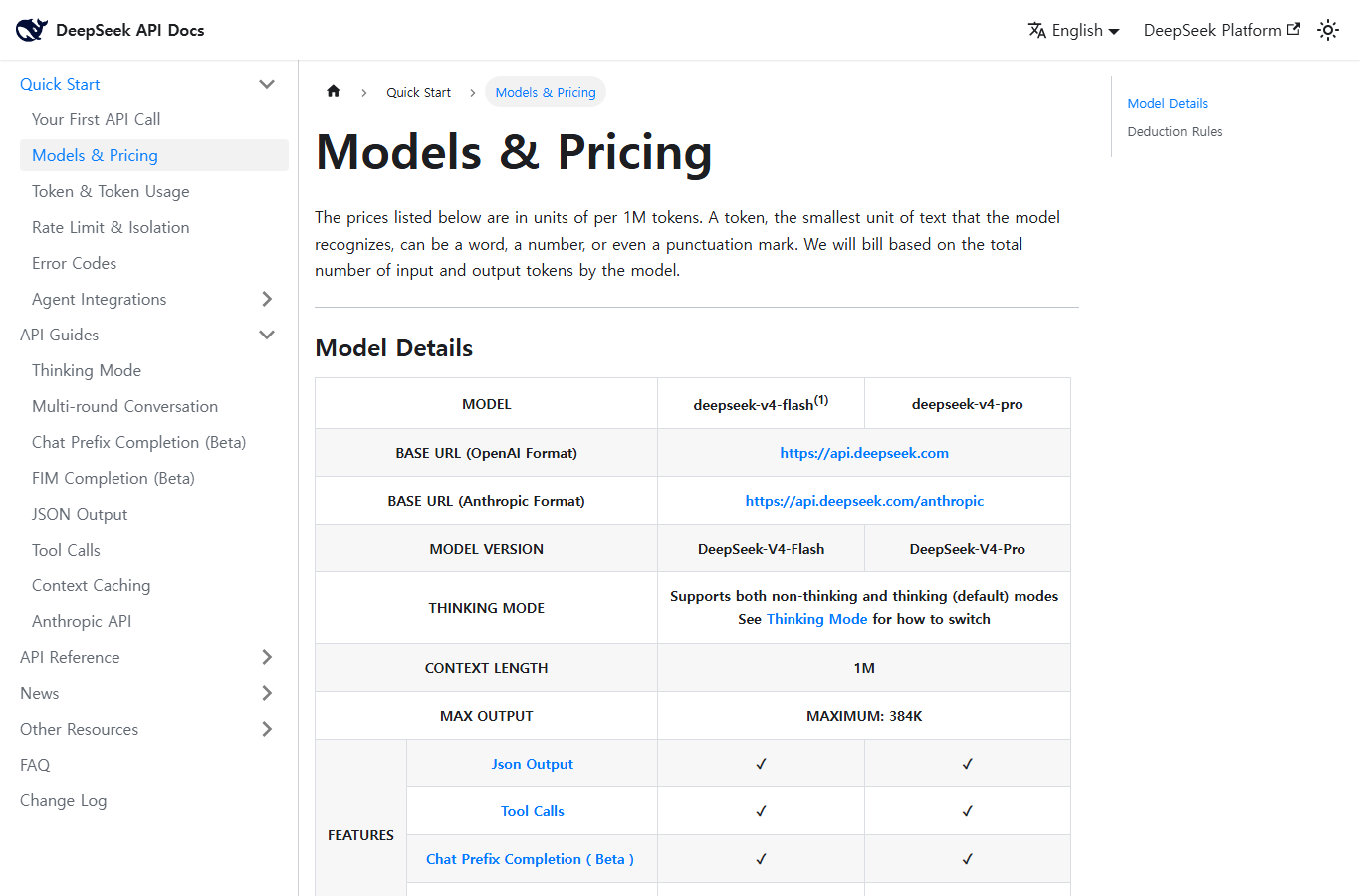
Task: Click the THINKING MODE row label
Action: (486, 608)
